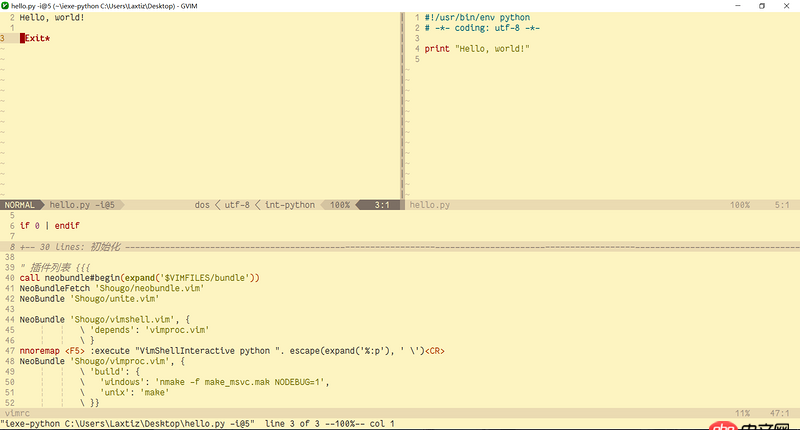This screenshot has height=430, width=800.
Task: Click the 'if 0 | endif' line
Action: pyautogui.click(x=49, y=225)
